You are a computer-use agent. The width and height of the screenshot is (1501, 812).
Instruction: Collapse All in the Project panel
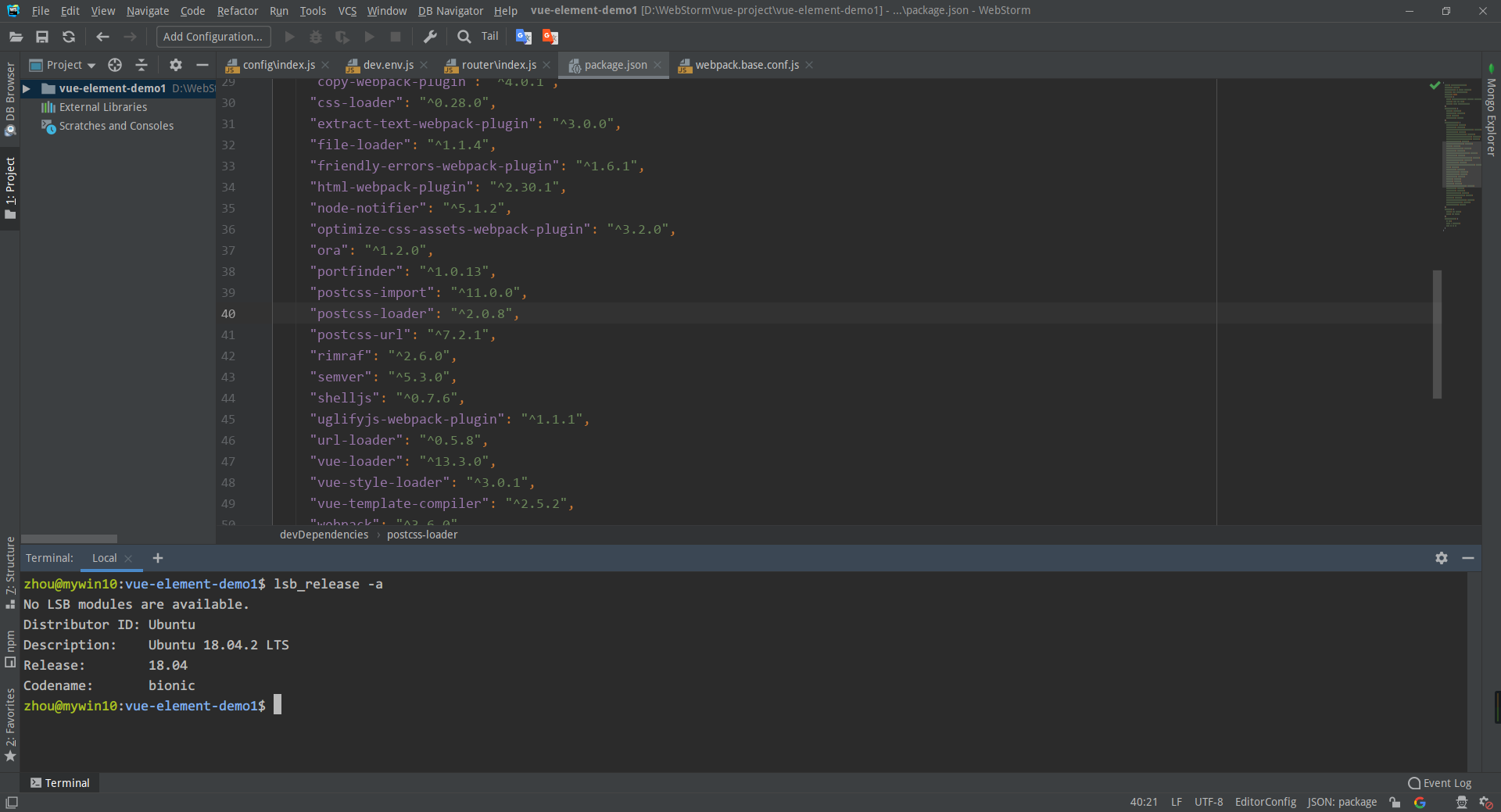click(x=142, y=65)
